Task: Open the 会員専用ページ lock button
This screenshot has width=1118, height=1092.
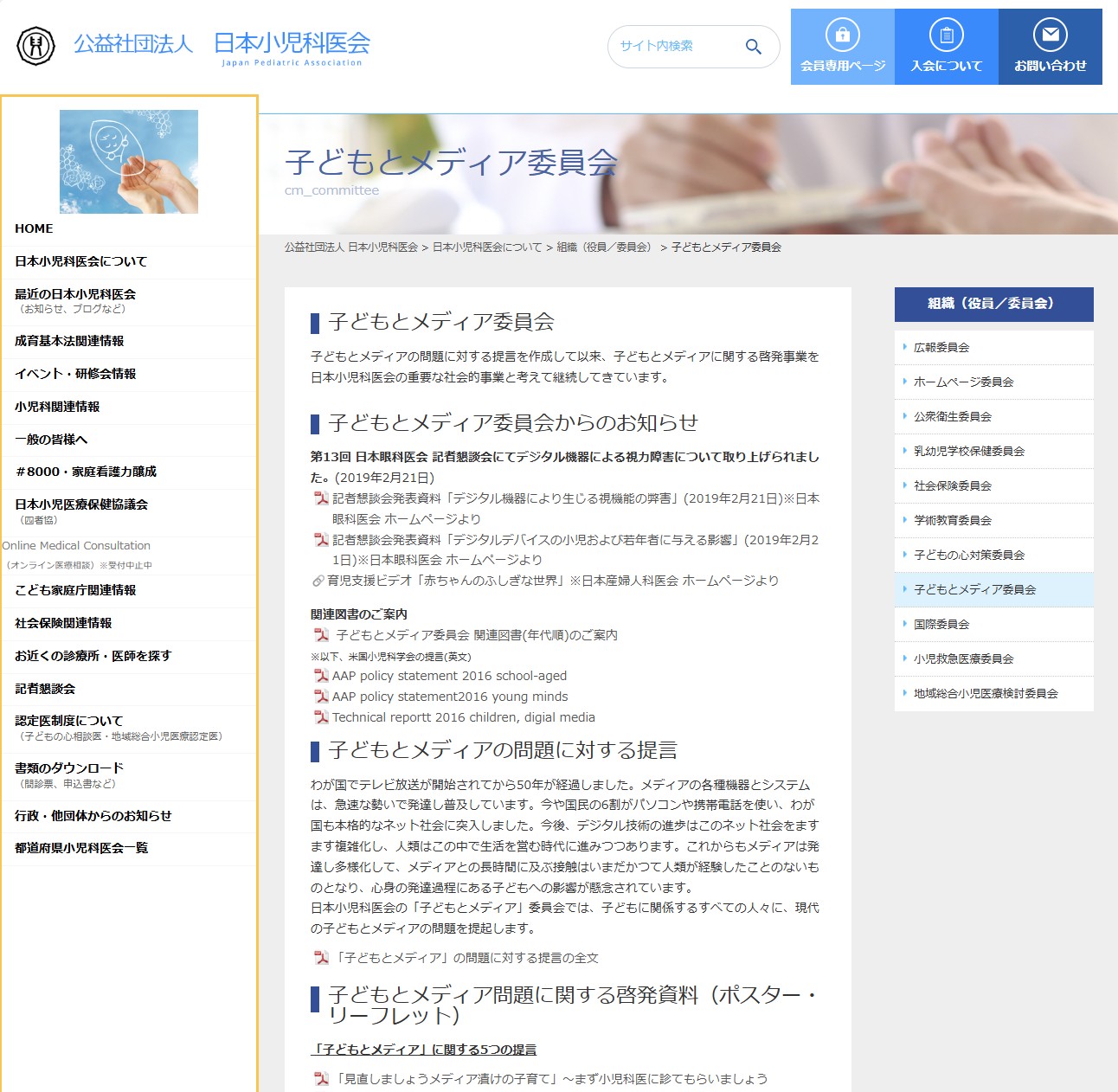Action: tap(843, 47)
